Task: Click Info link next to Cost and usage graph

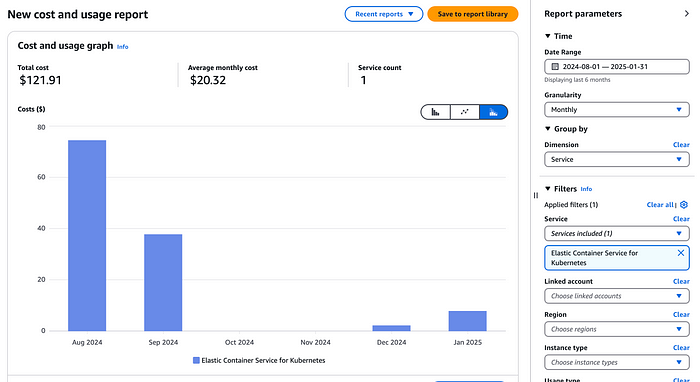Action: (x=122, y=47)
